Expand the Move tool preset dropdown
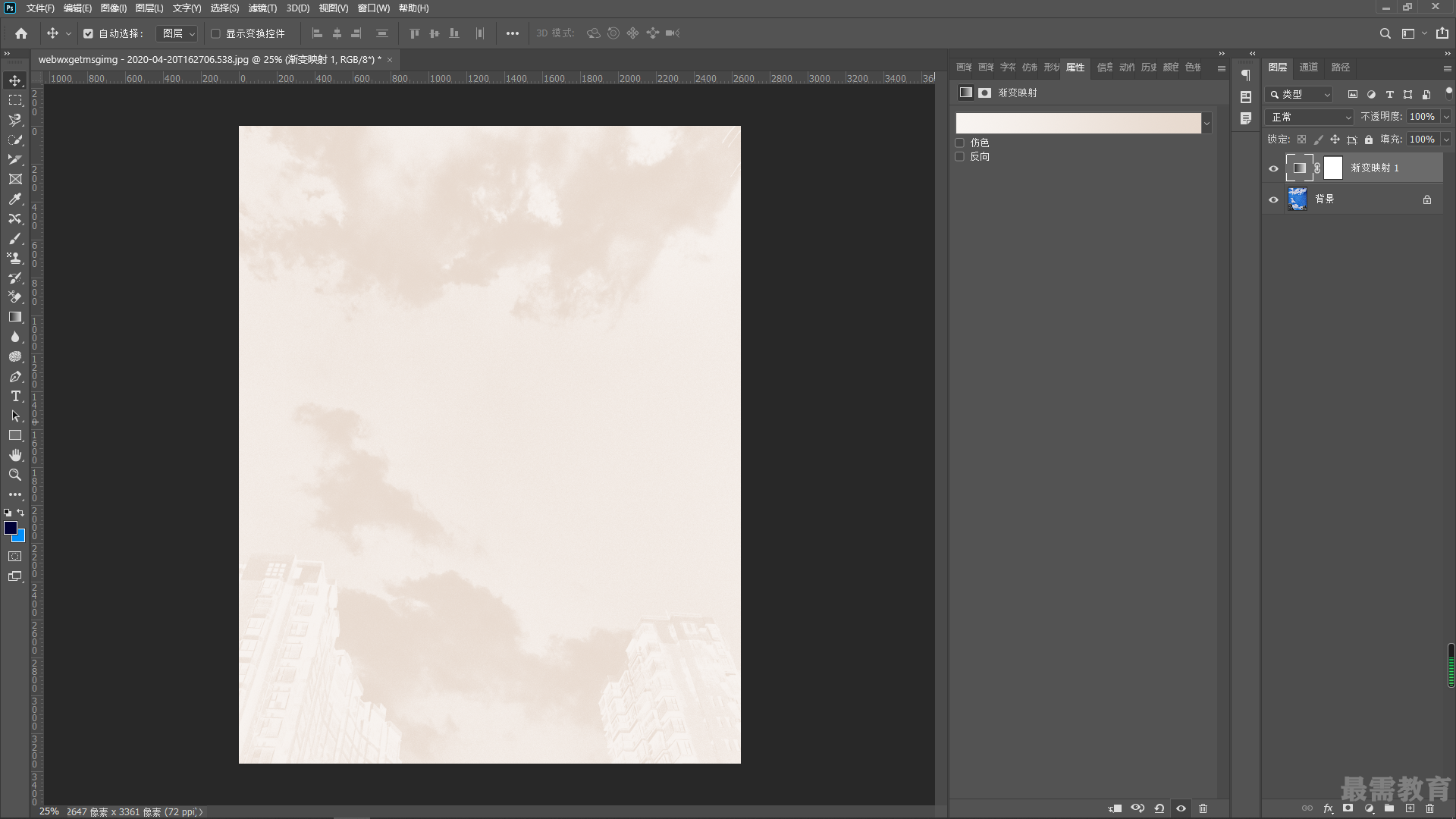 click(68, 34)
